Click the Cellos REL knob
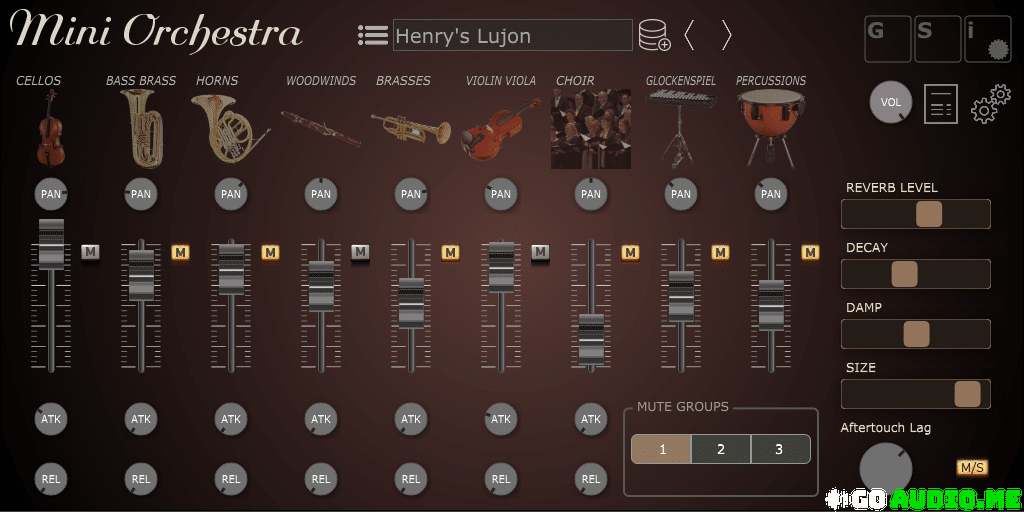This screenshot has width=1024, height=512. coord(51,479)
